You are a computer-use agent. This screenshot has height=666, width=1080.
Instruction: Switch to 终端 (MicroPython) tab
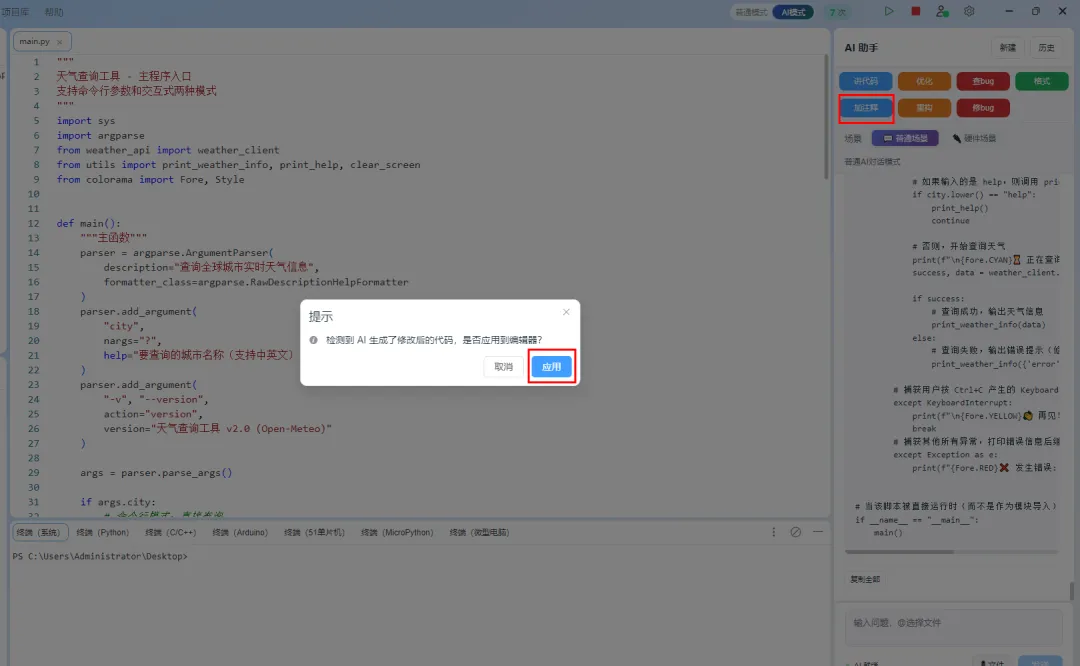pyautogui.click(x=397, y=532)
